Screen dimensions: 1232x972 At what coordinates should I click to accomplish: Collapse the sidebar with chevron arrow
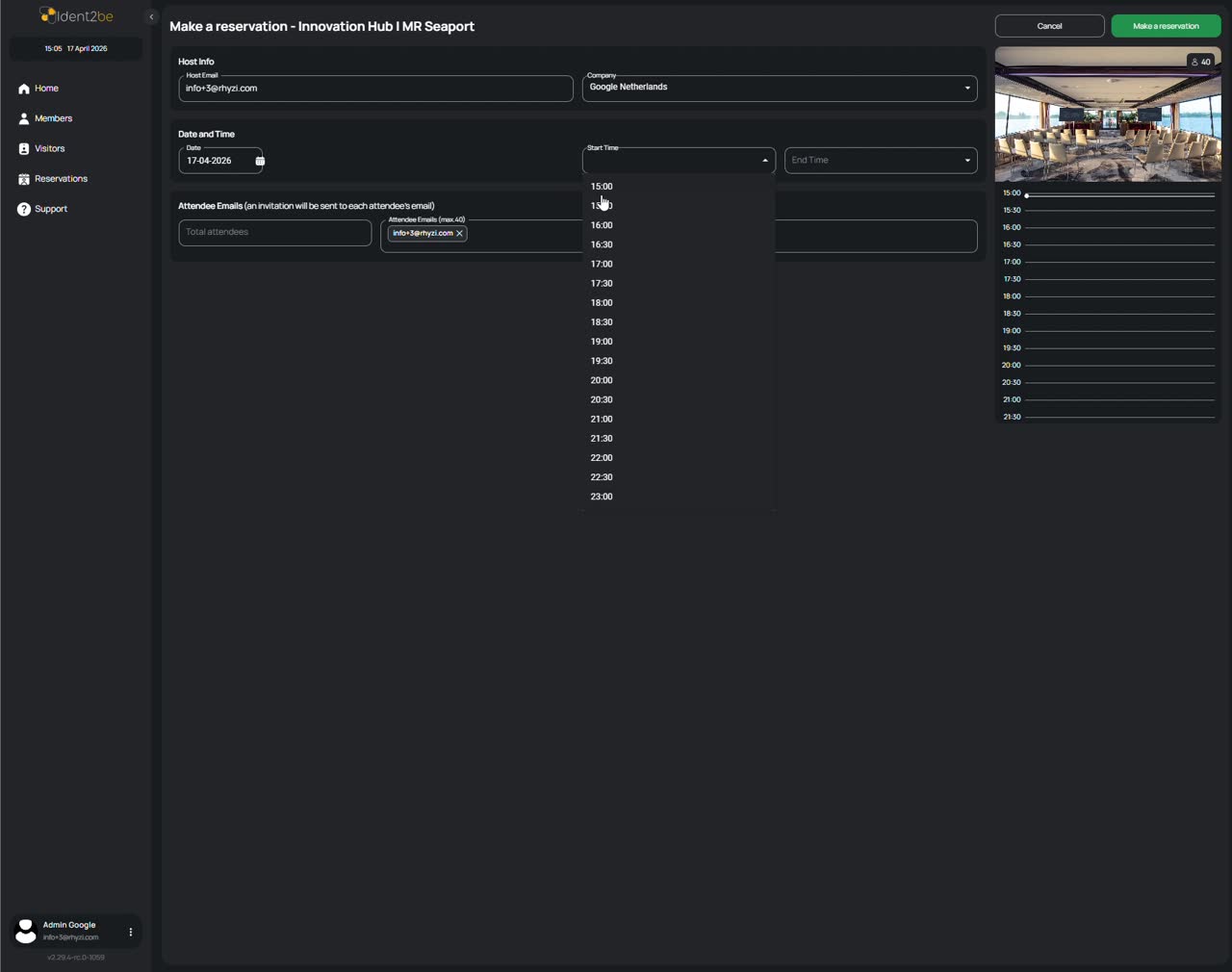pyautogui.click(x=151, y=16)
